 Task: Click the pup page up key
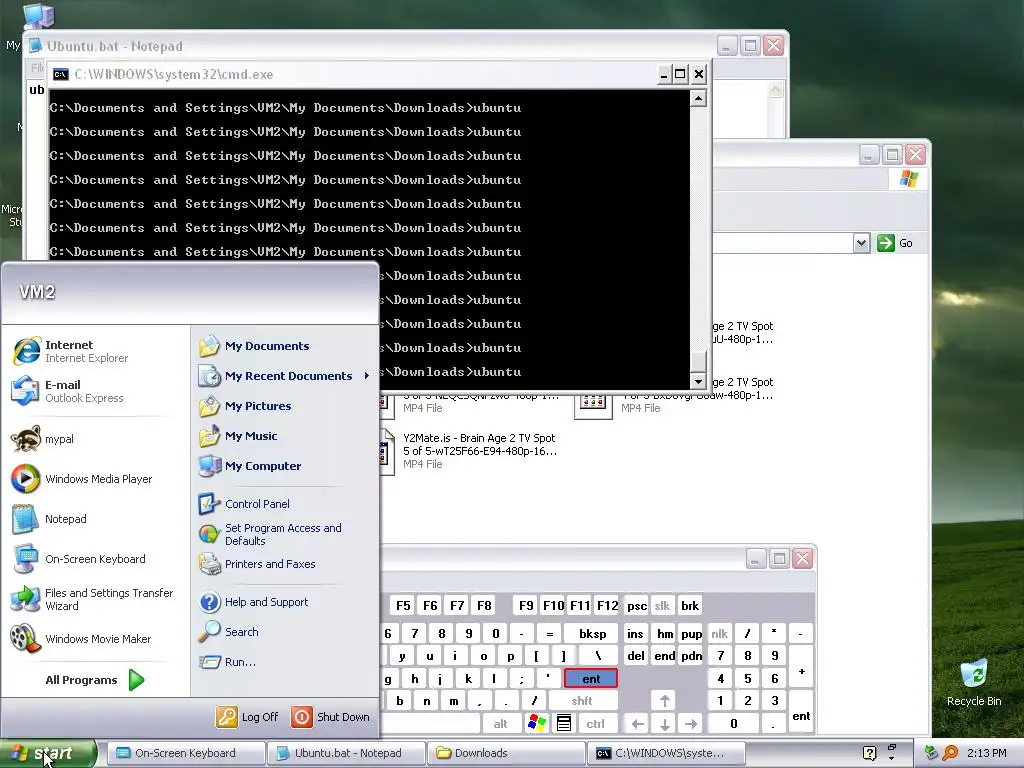coord(691,633)
